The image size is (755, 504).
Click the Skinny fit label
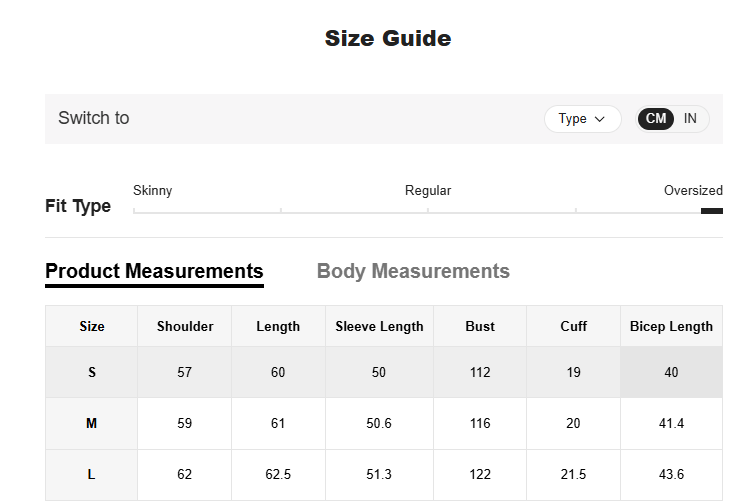click(152, 190)
